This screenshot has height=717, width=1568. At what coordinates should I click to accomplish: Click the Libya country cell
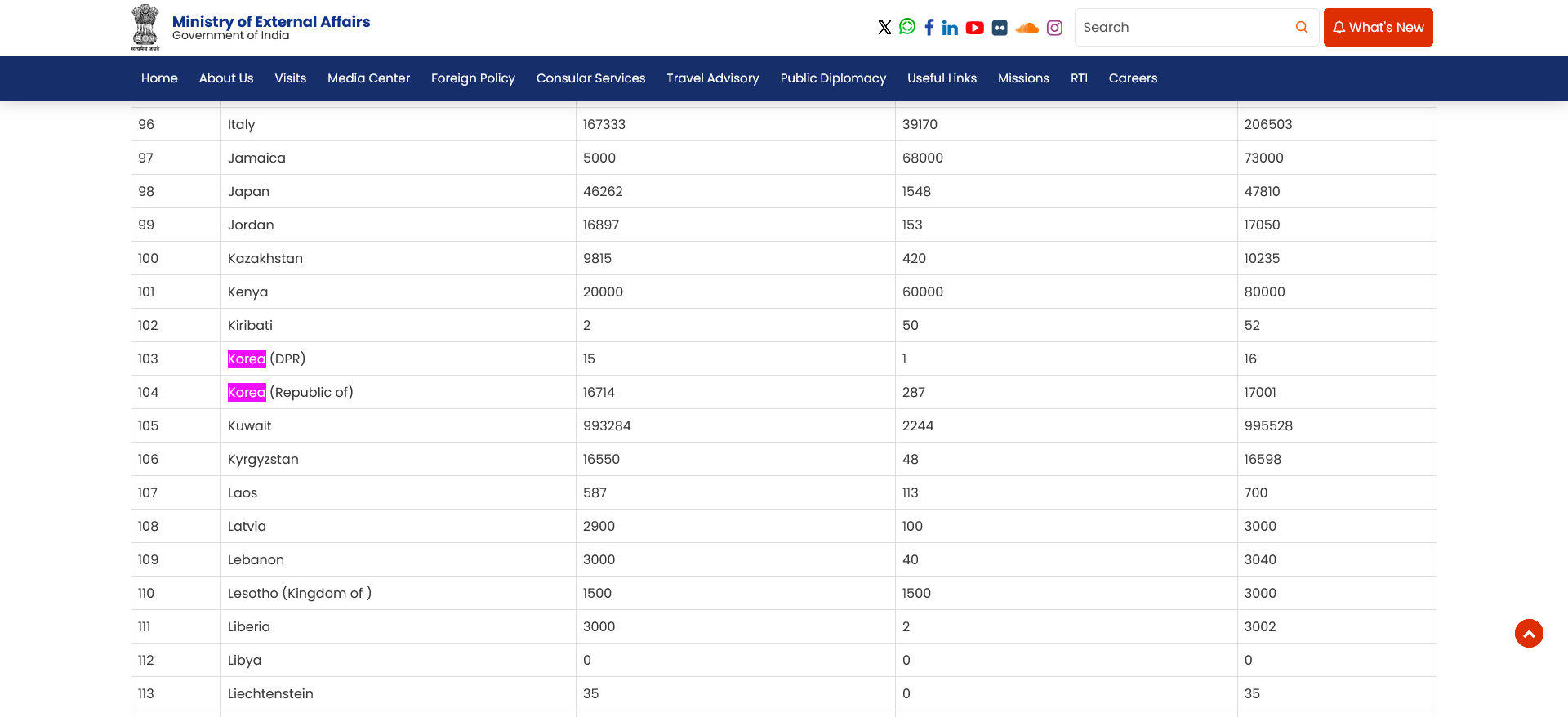(399, 661)
